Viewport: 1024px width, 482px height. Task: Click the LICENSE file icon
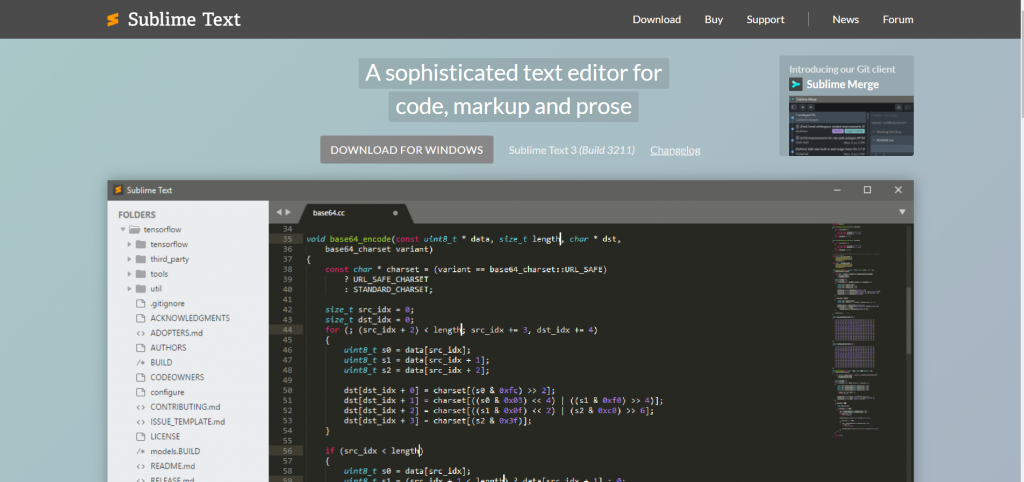(140, 436)
